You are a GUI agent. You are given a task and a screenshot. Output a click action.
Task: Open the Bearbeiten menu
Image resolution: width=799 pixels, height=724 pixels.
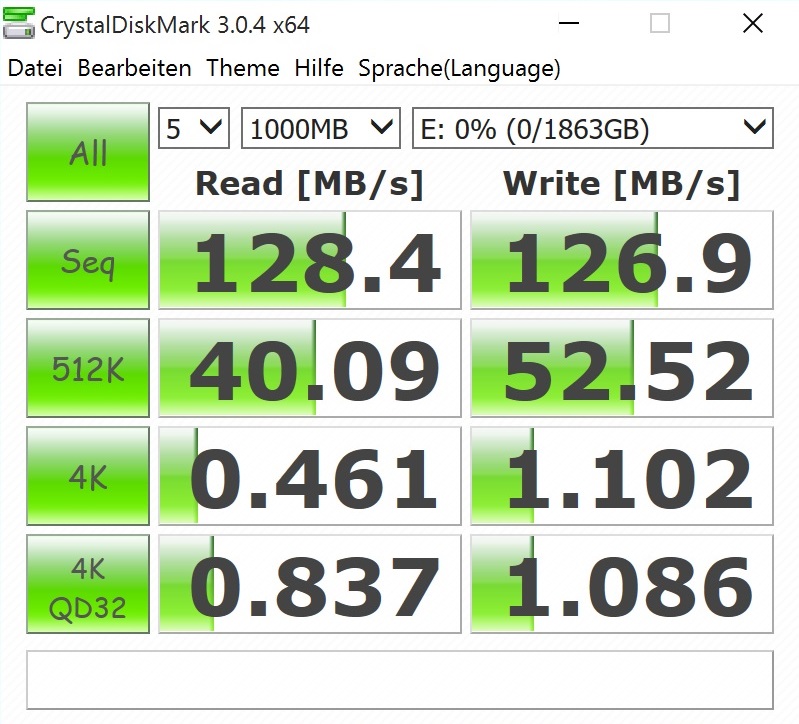pos(134,68)
